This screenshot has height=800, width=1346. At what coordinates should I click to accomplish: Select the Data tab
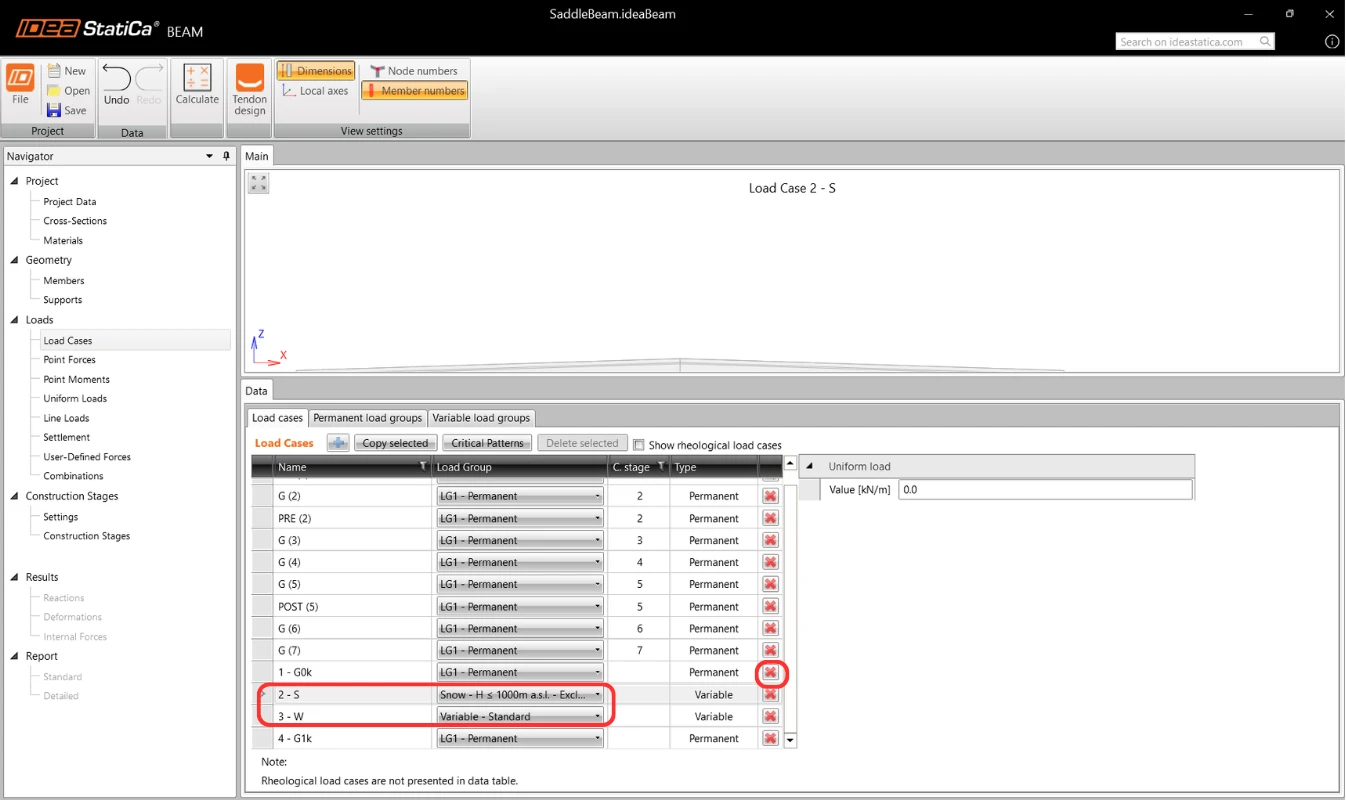[x=257, y=391]
